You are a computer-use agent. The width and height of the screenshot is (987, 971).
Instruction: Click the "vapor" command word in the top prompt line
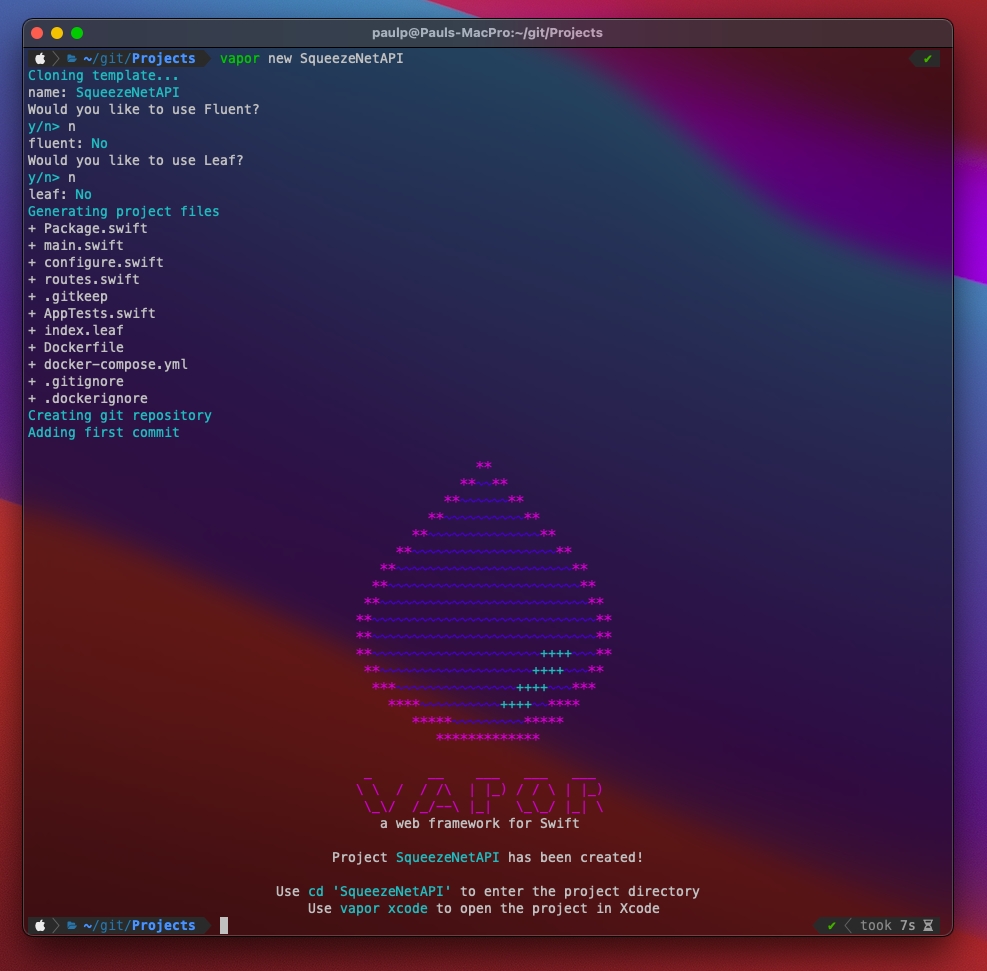tap(240, 59)
